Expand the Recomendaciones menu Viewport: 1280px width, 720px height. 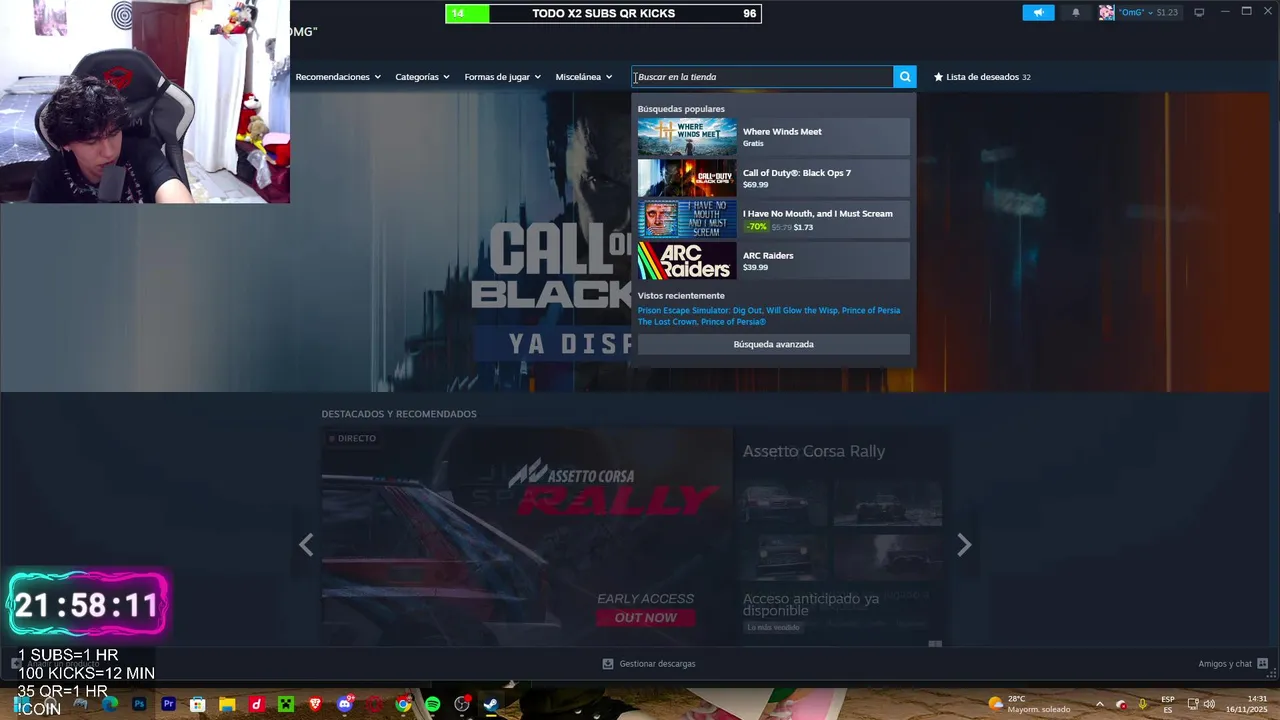[x=338, y=77]
